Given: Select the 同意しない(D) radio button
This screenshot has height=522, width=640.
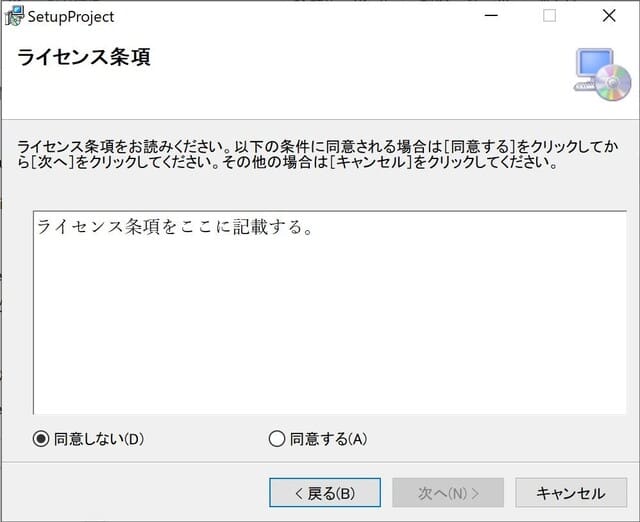Looking at the screenshot, I should tap(41, 438).
